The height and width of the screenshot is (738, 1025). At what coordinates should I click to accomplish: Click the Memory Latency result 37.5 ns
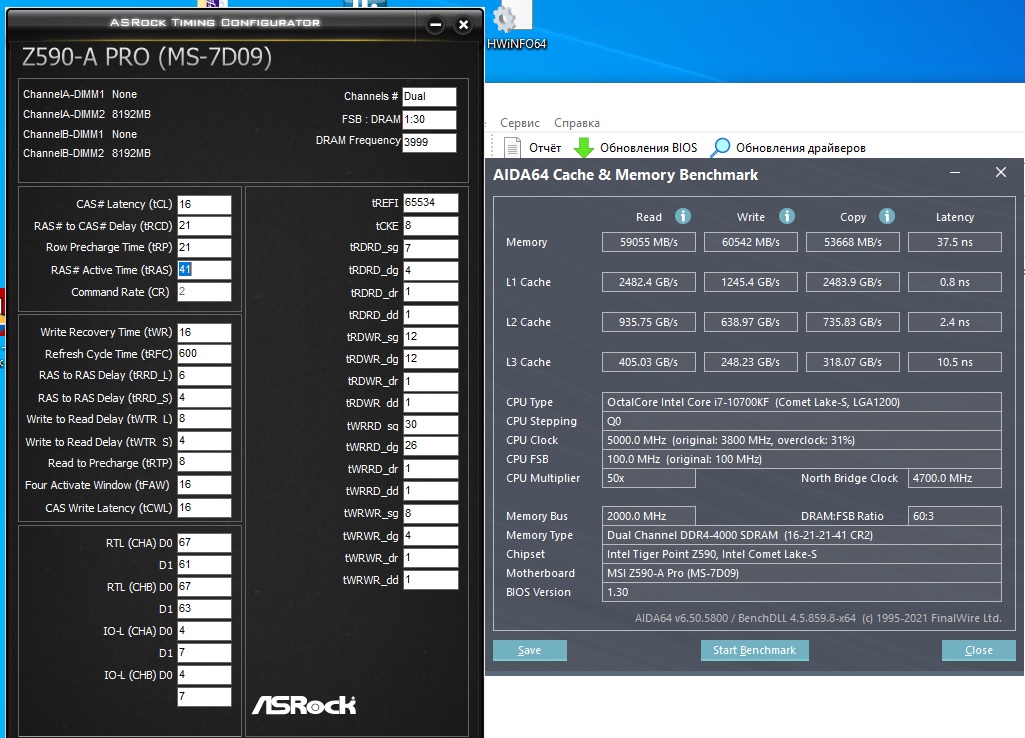[x=954, y=243]
